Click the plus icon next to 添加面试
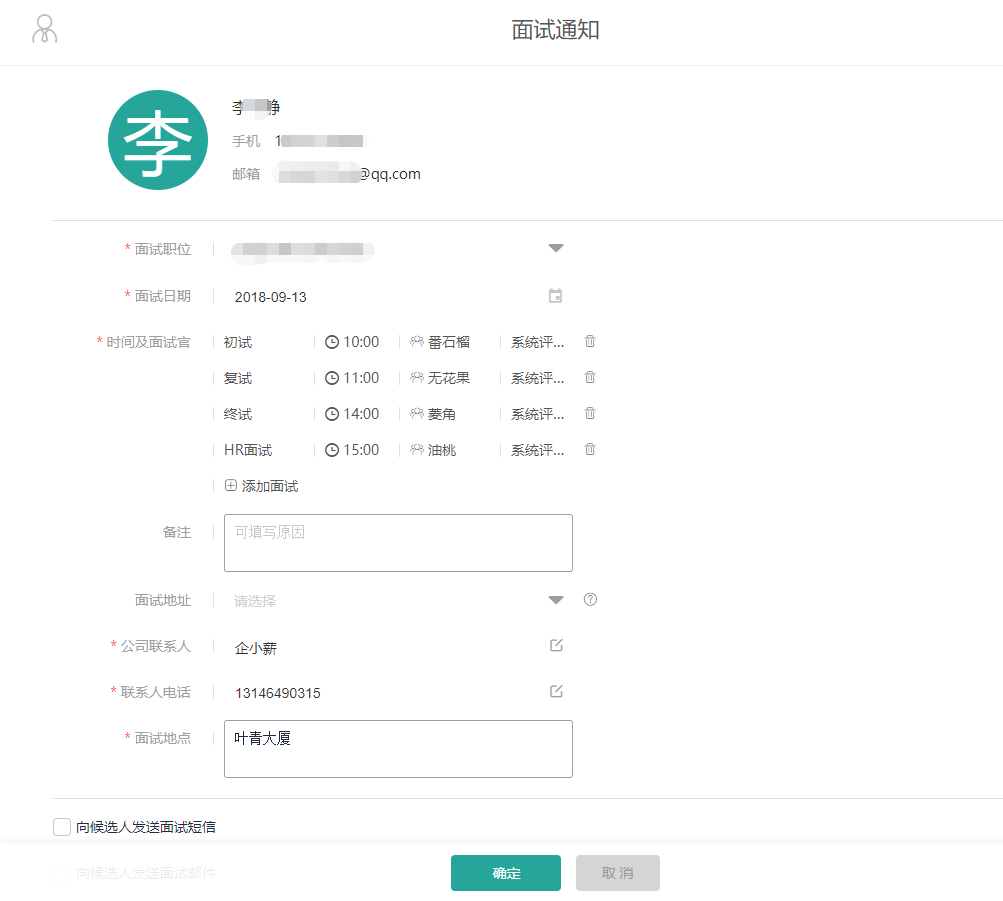 (x=231, y=485)
